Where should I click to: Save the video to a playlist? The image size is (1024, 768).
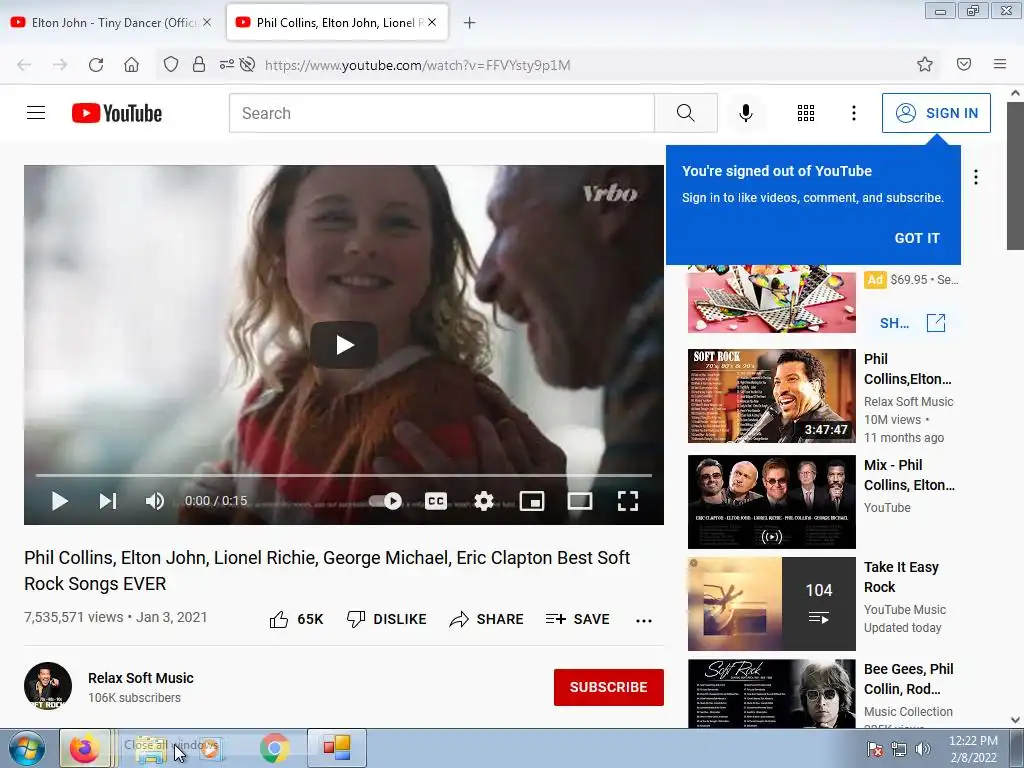(577, 619)
